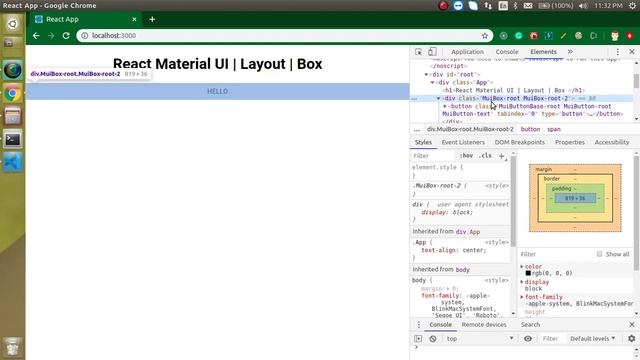Collapse the div class App node
Viewport: 640px width, 360px height.
[433, 82]
